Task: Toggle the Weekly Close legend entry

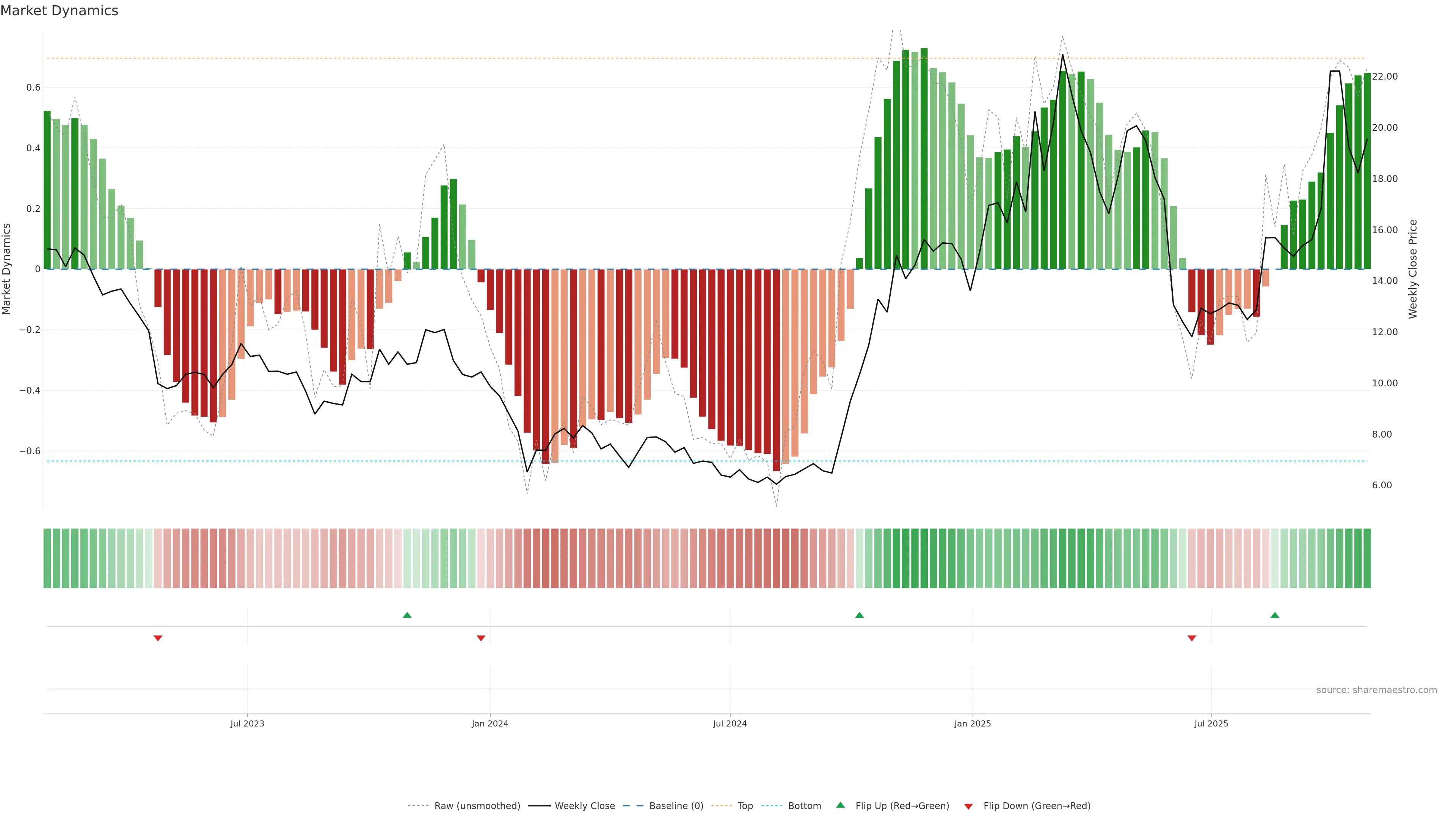Action: point(584,806)
